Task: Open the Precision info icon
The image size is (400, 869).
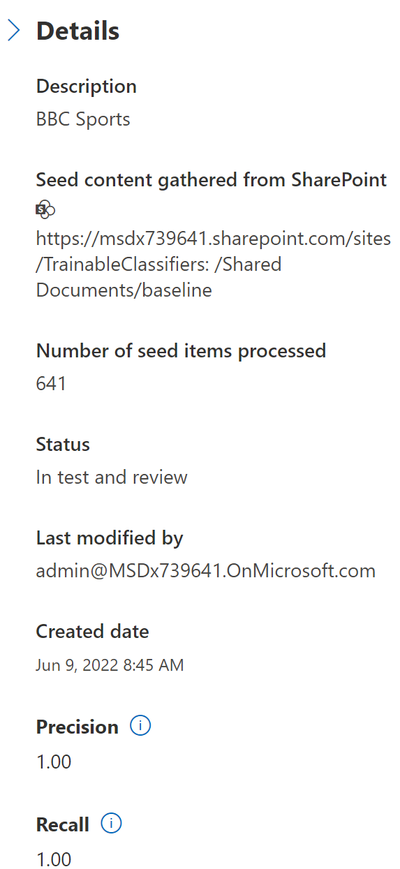Action: (140, 726)
